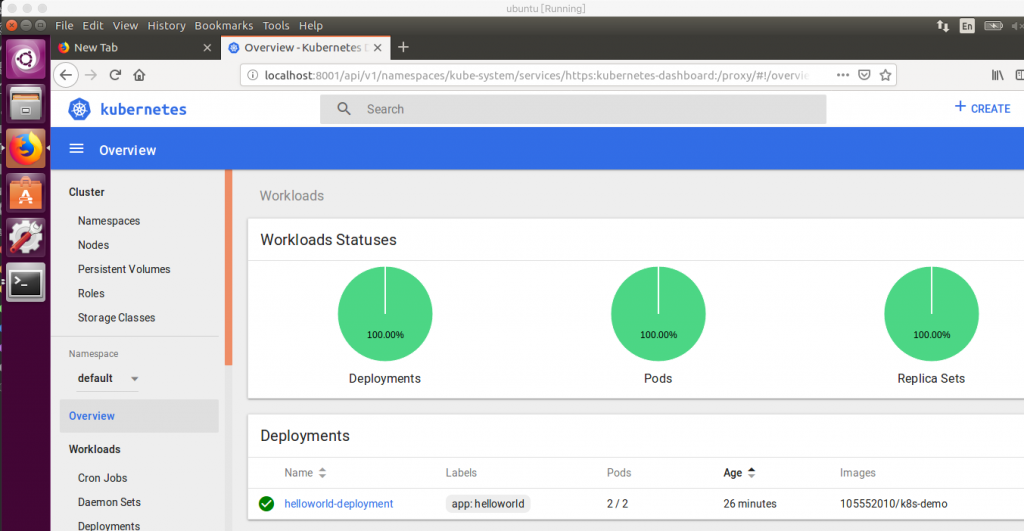1024x531 pixels.
Task: Open the View menu
Action: click(x=125, y=25)
